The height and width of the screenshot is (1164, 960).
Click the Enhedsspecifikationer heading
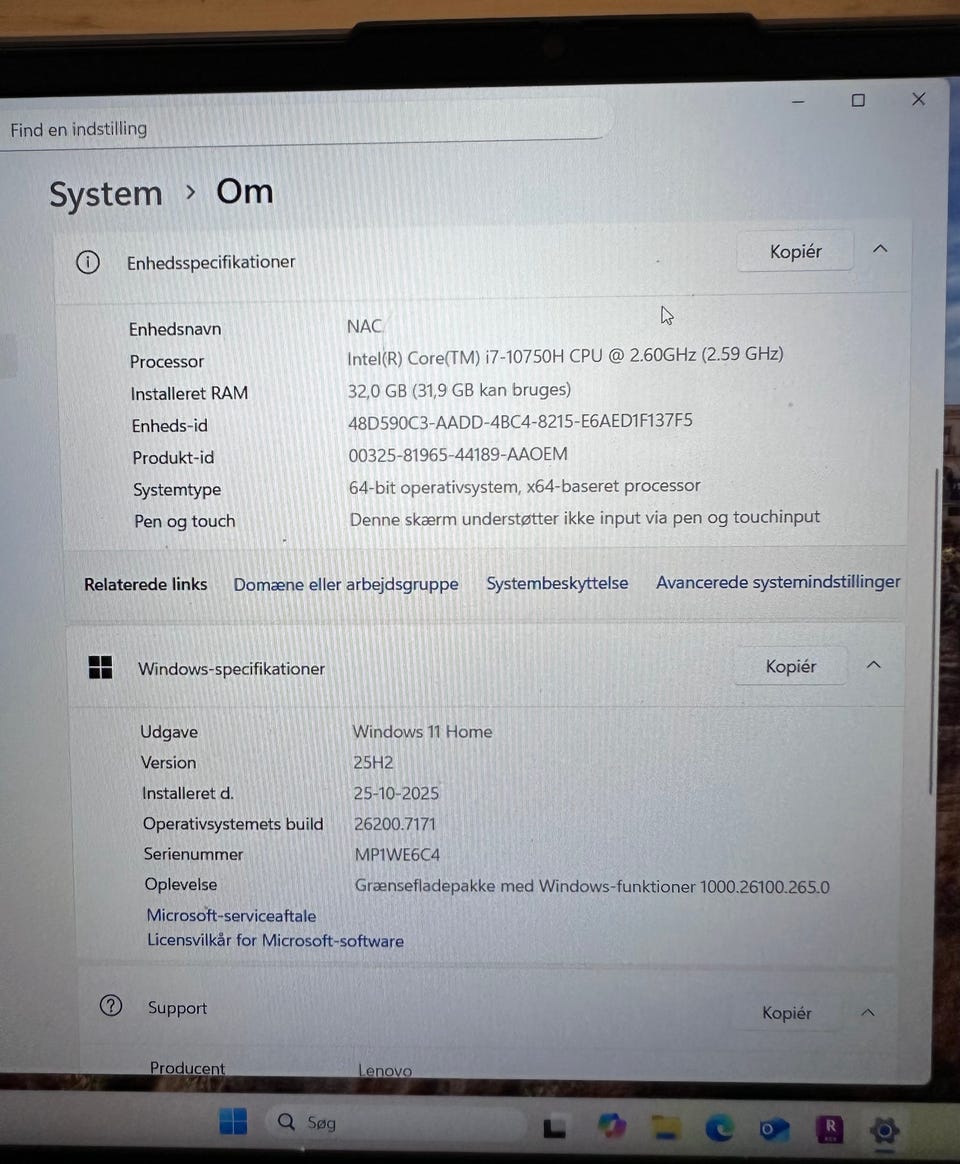[211, 262]
